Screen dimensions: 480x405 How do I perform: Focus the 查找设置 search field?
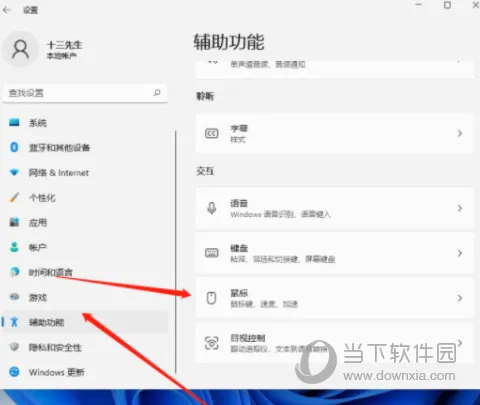point(85,93)
